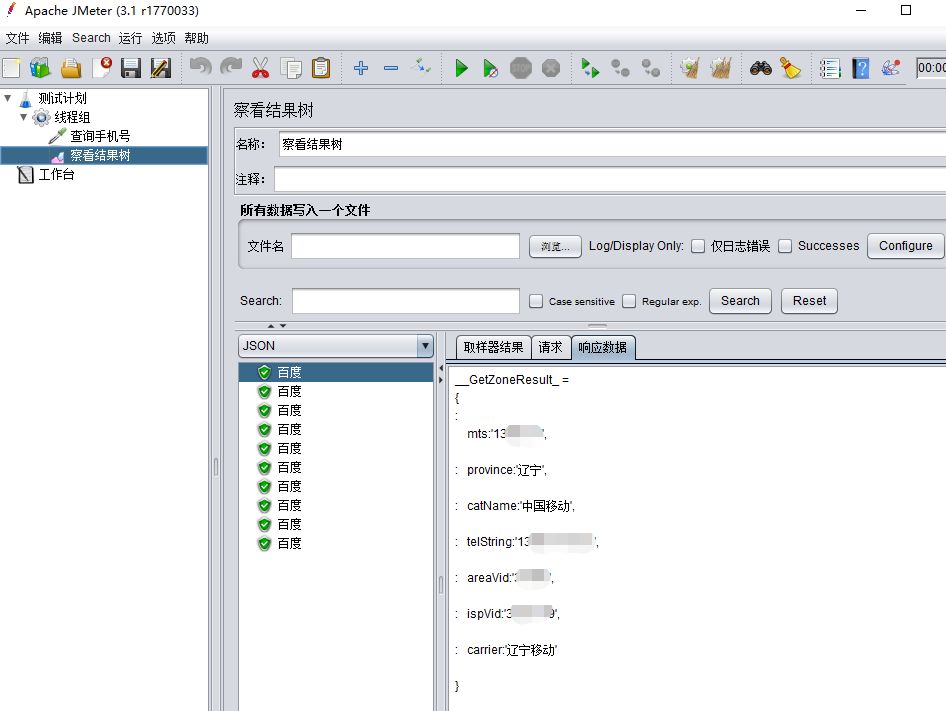Click left arrow on results split divider

pyautogui.click(x=441, y=368)
